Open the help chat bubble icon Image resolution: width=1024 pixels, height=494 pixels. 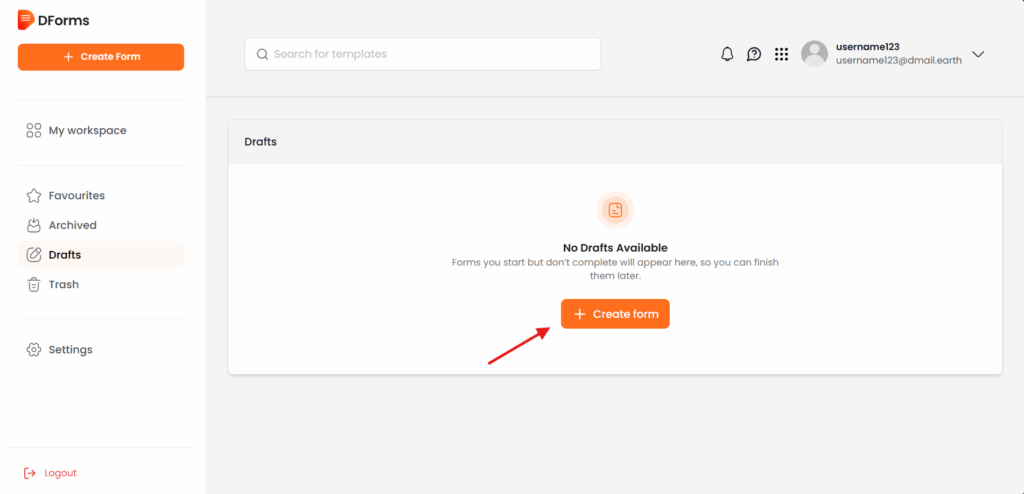point(754,54)
